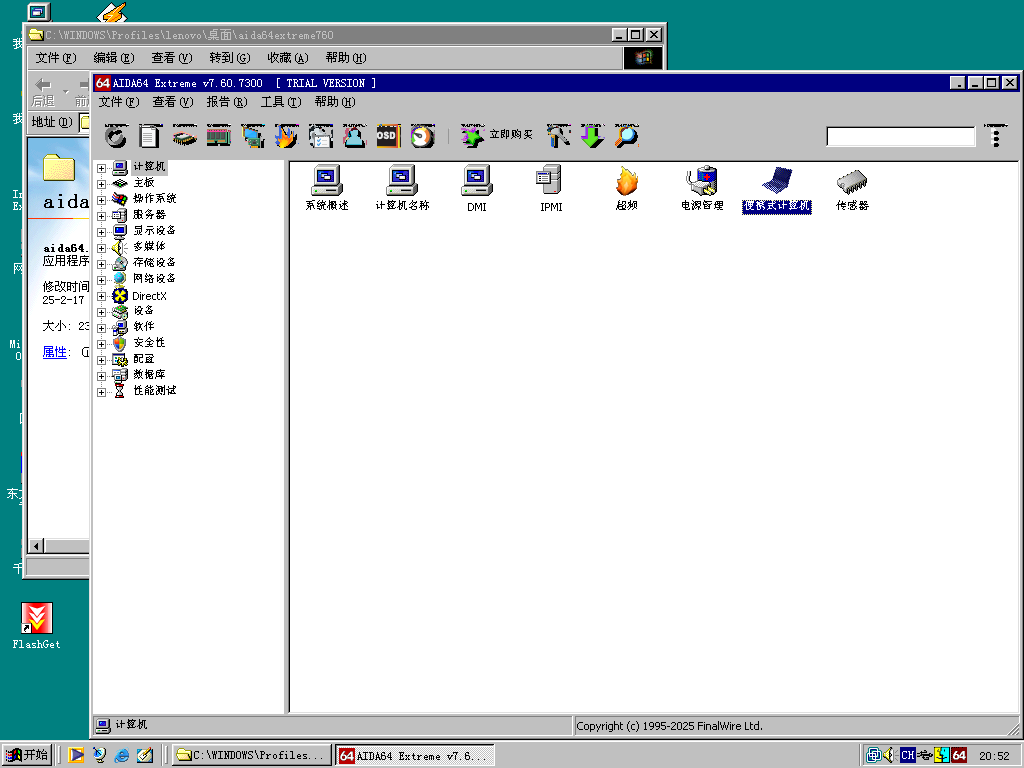
Task: Click the search input field in AIDA64
Action: [901, 136]
